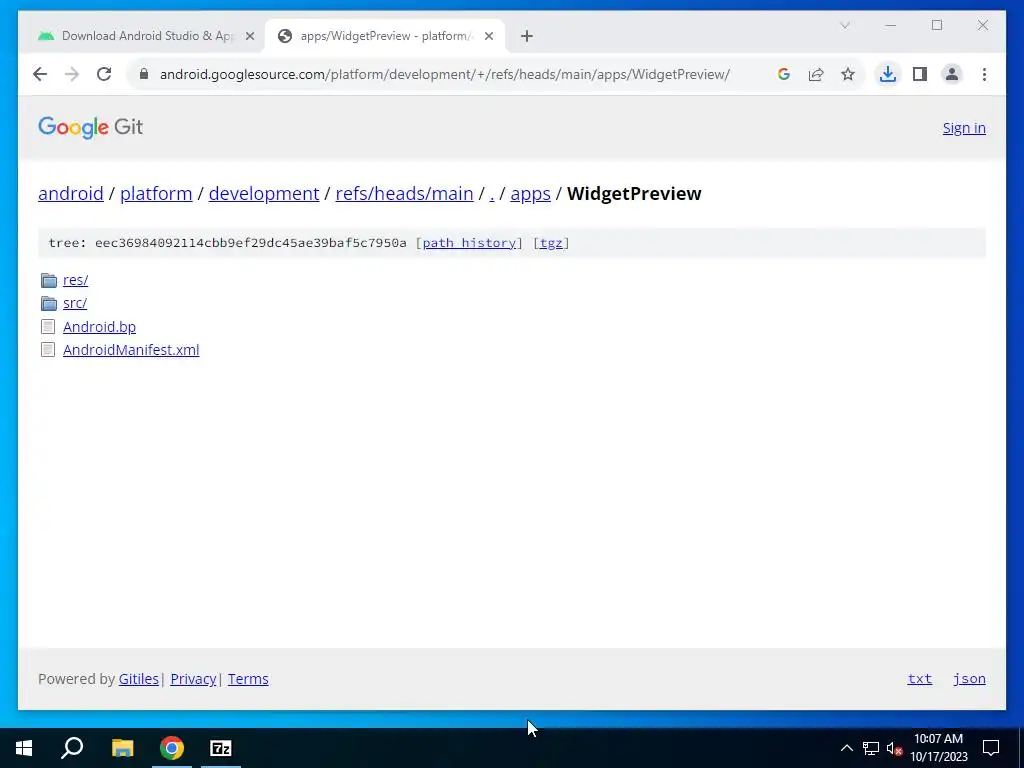
Task: Open the refs/heads/main breadcrumb link
Action: pyautogui.click(x=404, y=194)
